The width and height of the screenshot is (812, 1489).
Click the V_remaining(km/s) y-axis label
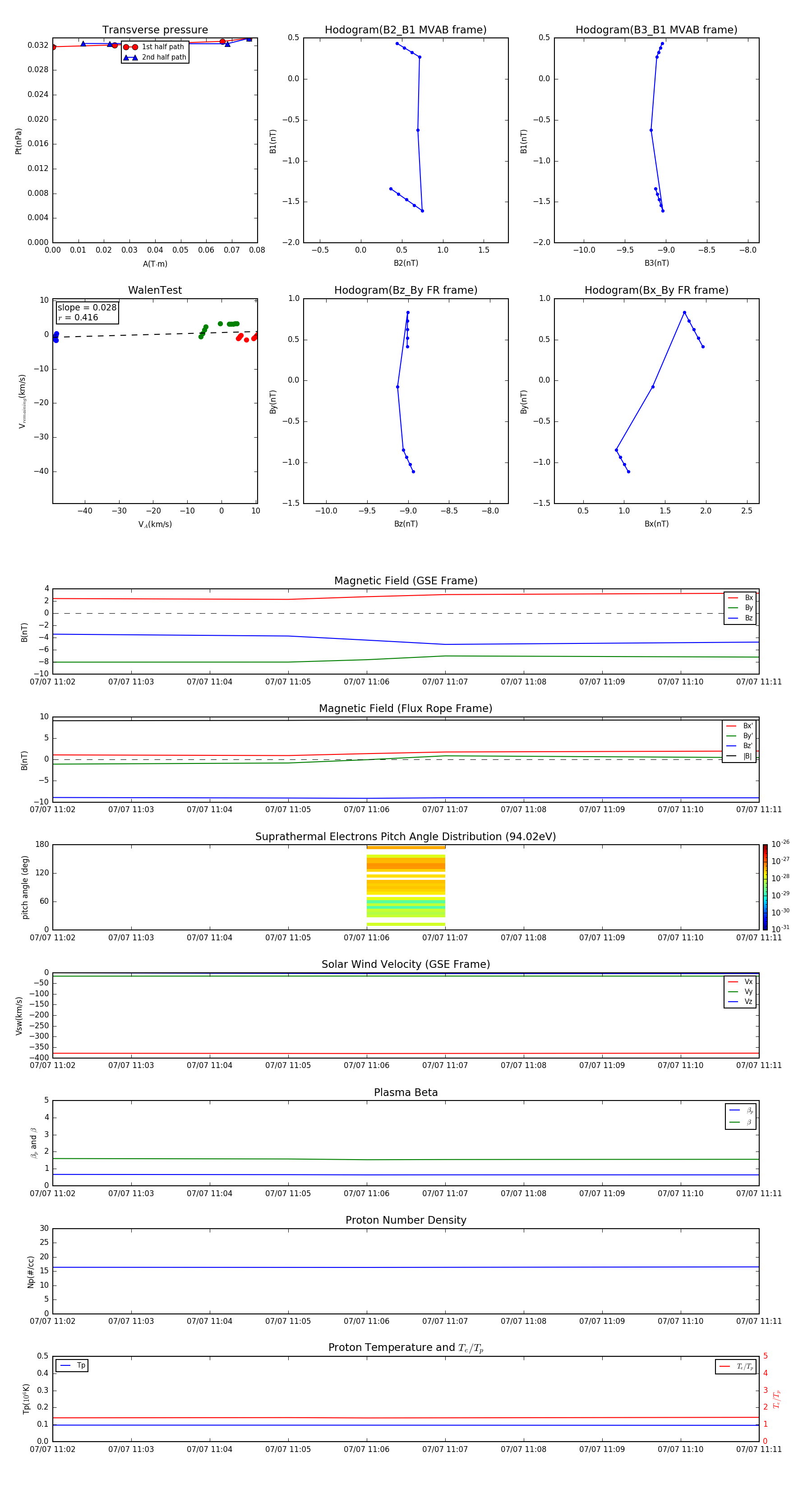tap(22, 401)
